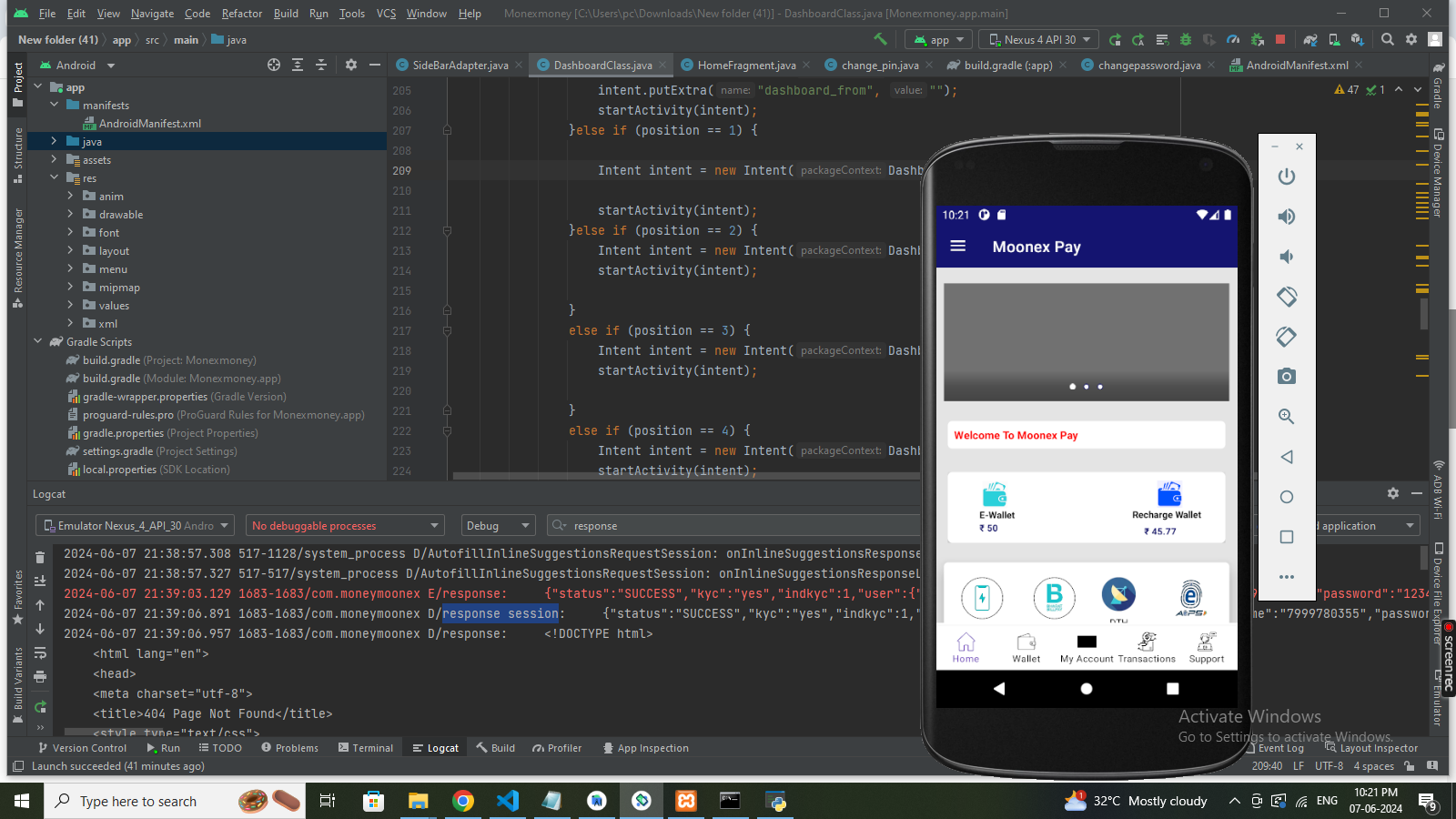Toggle Soft-Wrap icon in Logcat sidebar
This screenshot has width=1456, height=819.
click(x=40, y=652)
